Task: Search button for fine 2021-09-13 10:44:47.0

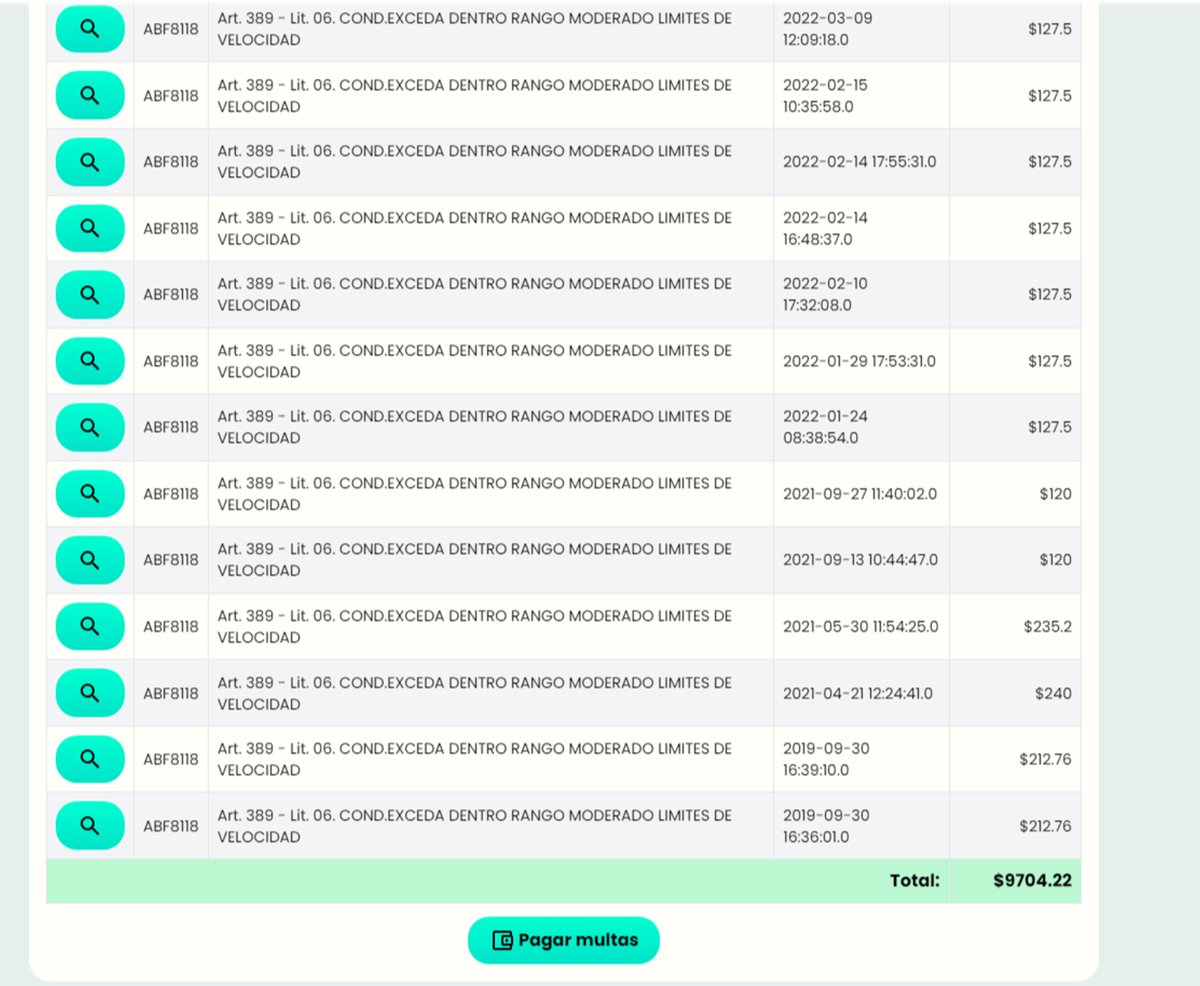Action: click(90, 560)
